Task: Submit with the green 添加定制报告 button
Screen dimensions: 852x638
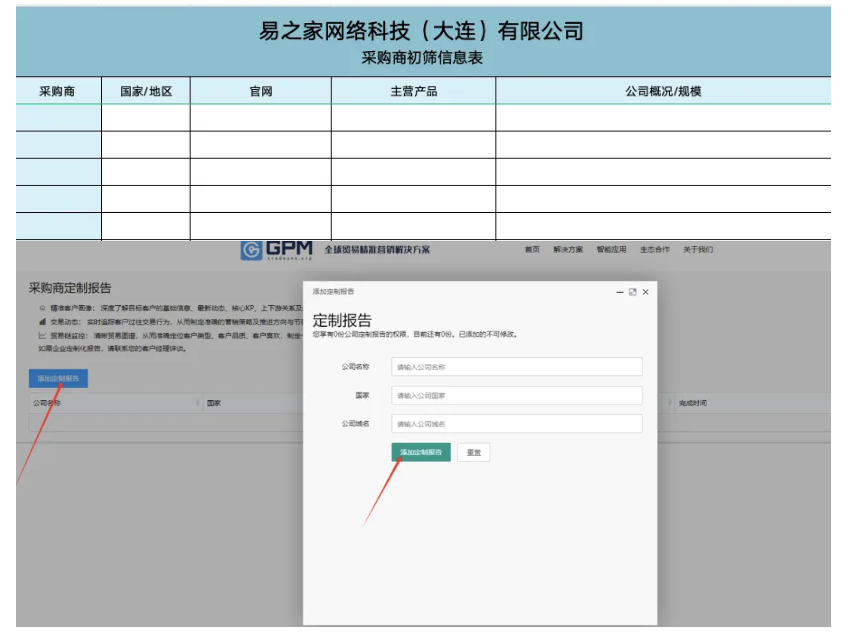Action: [421, 452]
